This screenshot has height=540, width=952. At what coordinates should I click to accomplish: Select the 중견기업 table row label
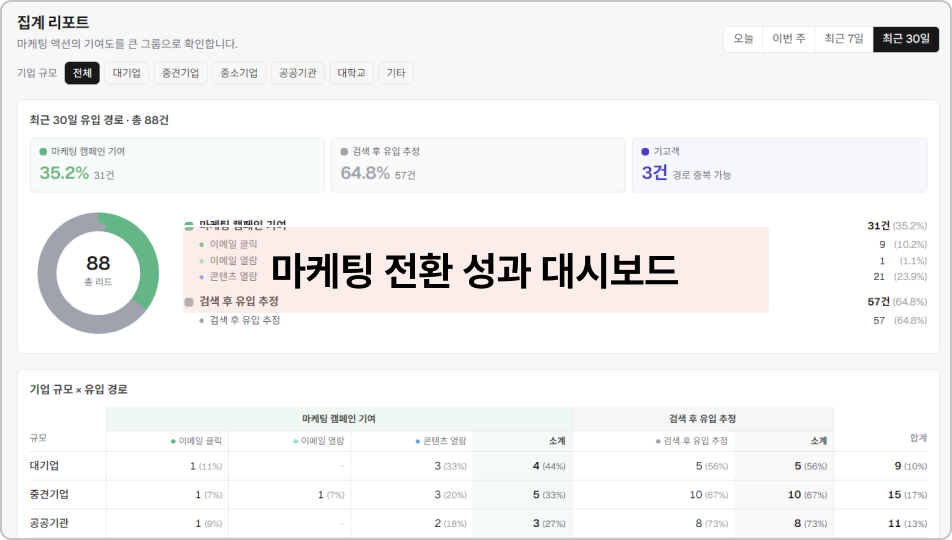49,494
